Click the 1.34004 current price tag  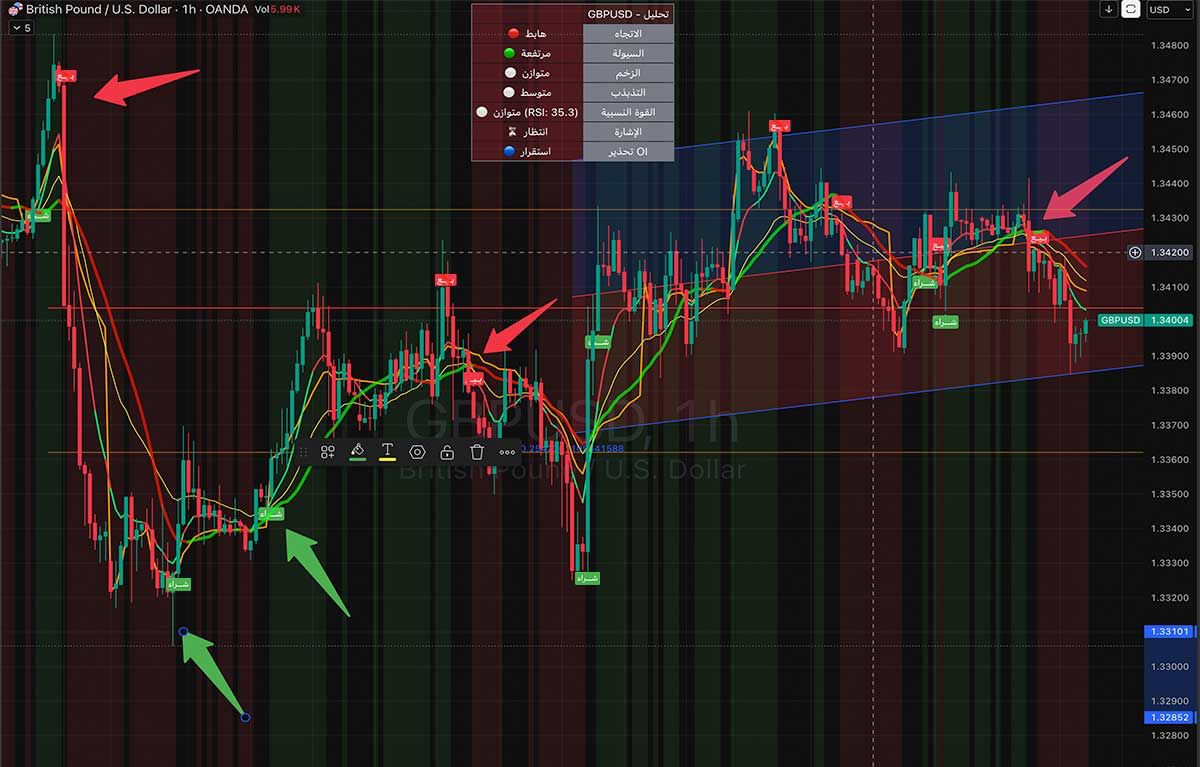[x=1169, y=320]
